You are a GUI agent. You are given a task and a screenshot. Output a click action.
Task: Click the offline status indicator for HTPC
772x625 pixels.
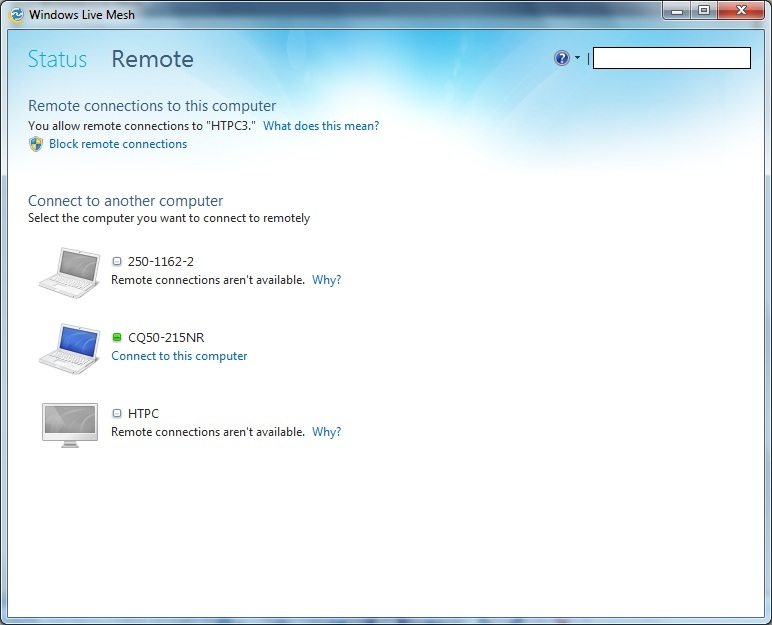(x=117, y=413)
